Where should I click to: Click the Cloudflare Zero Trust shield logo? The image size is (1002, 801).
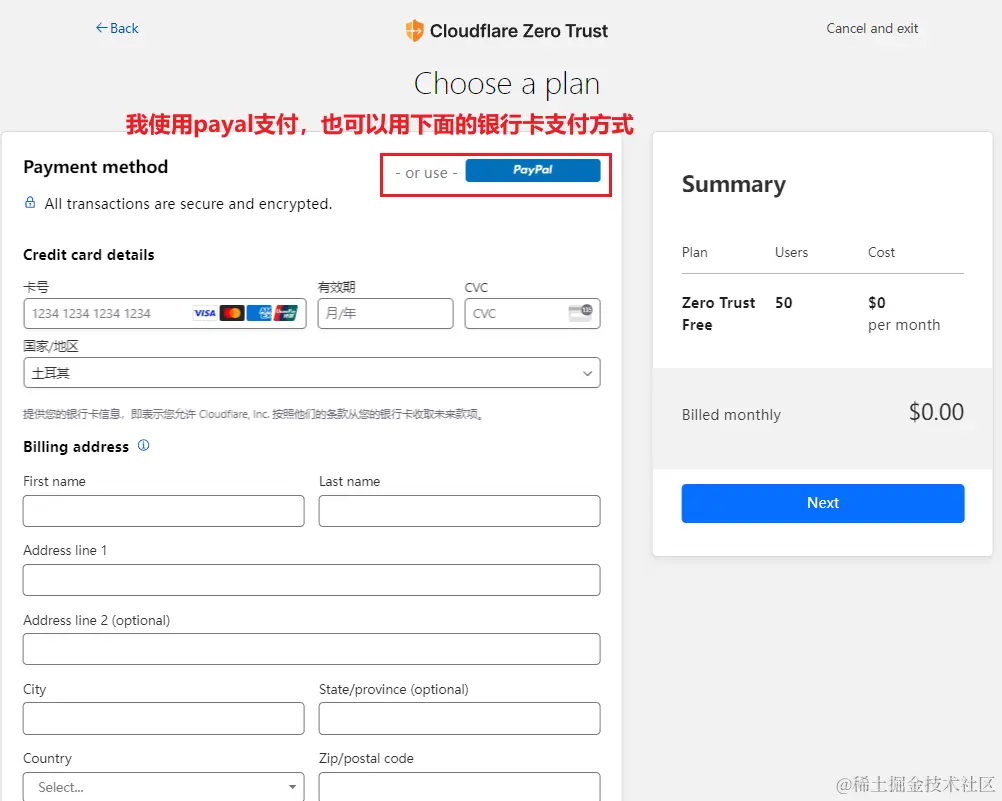click(x=414, y=30)
